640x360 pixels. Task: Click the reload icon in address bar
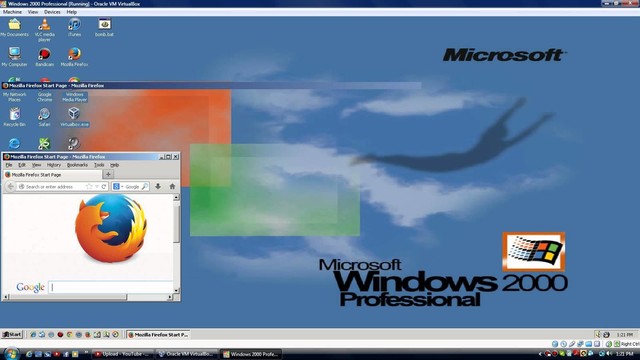click(104, 187)
